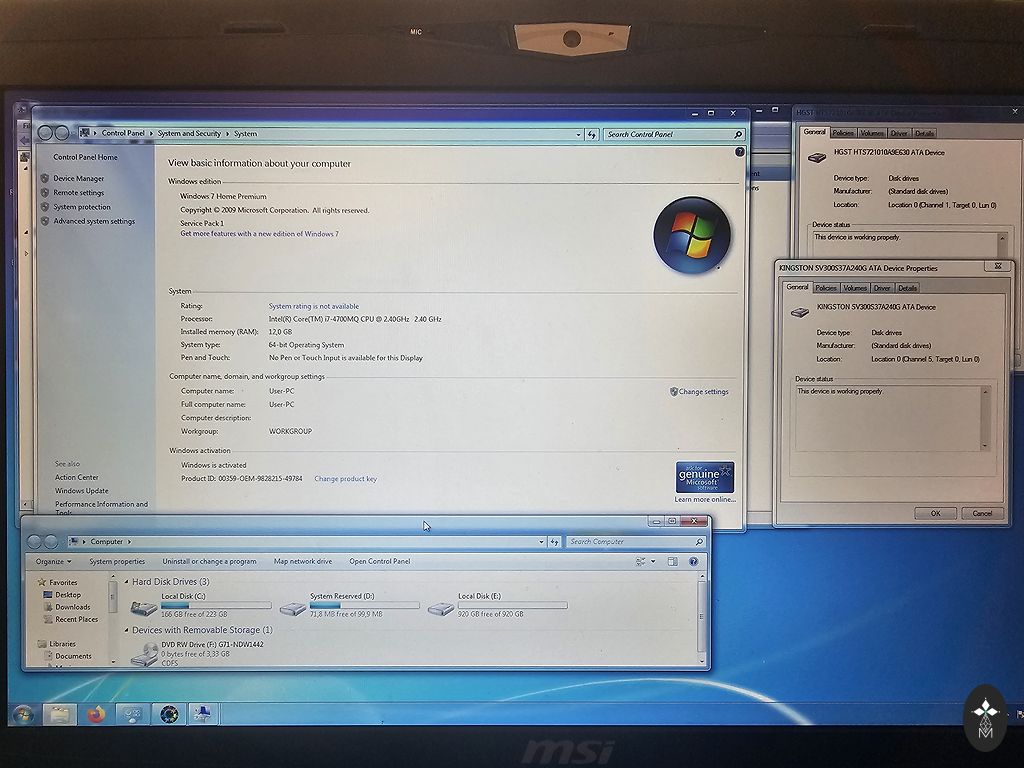Screen dimensions: 1024x768
Task: Open Device Manager link in sidebar
Action: pos(78,179)
